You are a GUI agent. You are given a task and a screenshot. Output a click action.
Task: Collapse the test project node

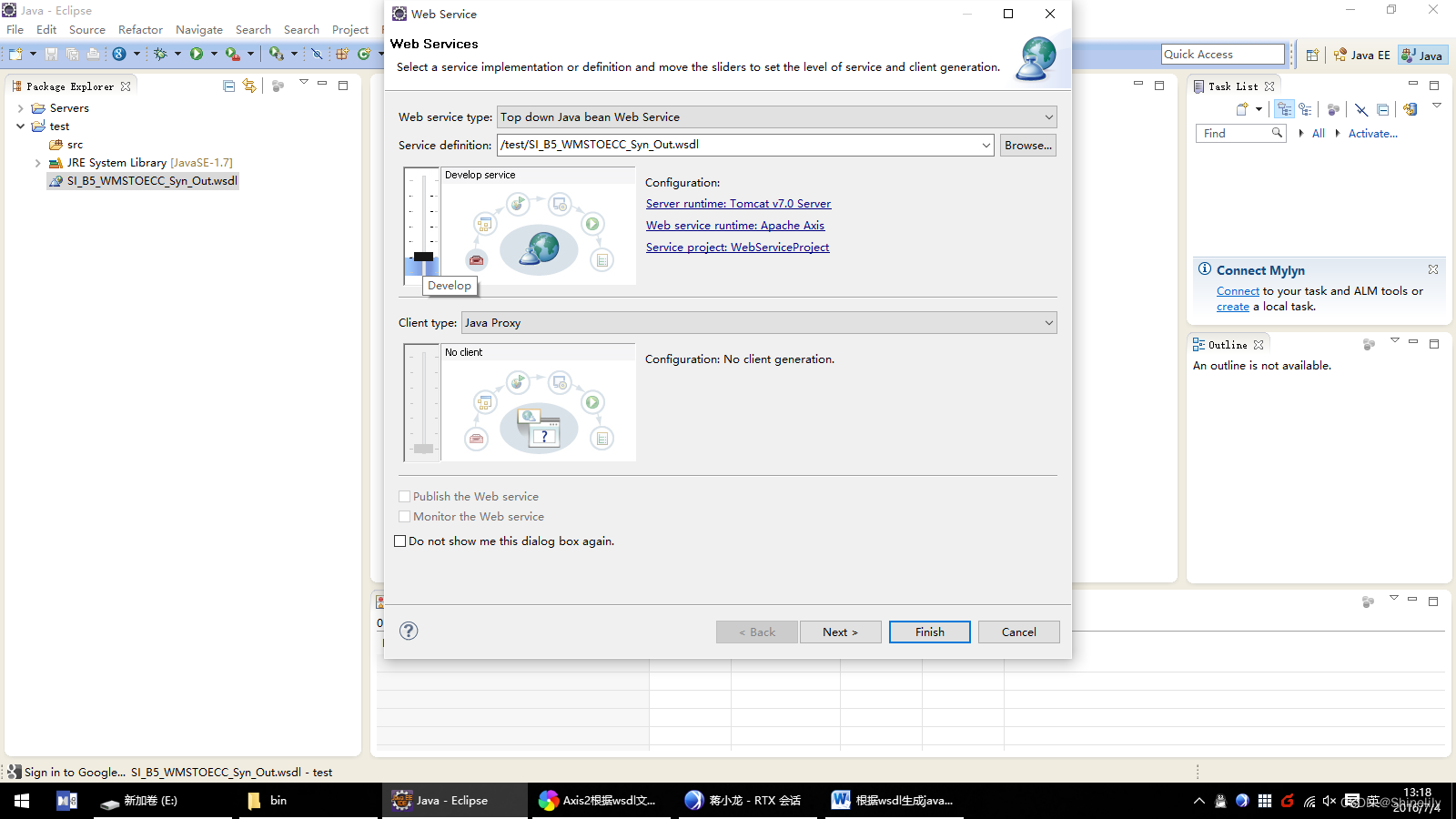(20, 126)
